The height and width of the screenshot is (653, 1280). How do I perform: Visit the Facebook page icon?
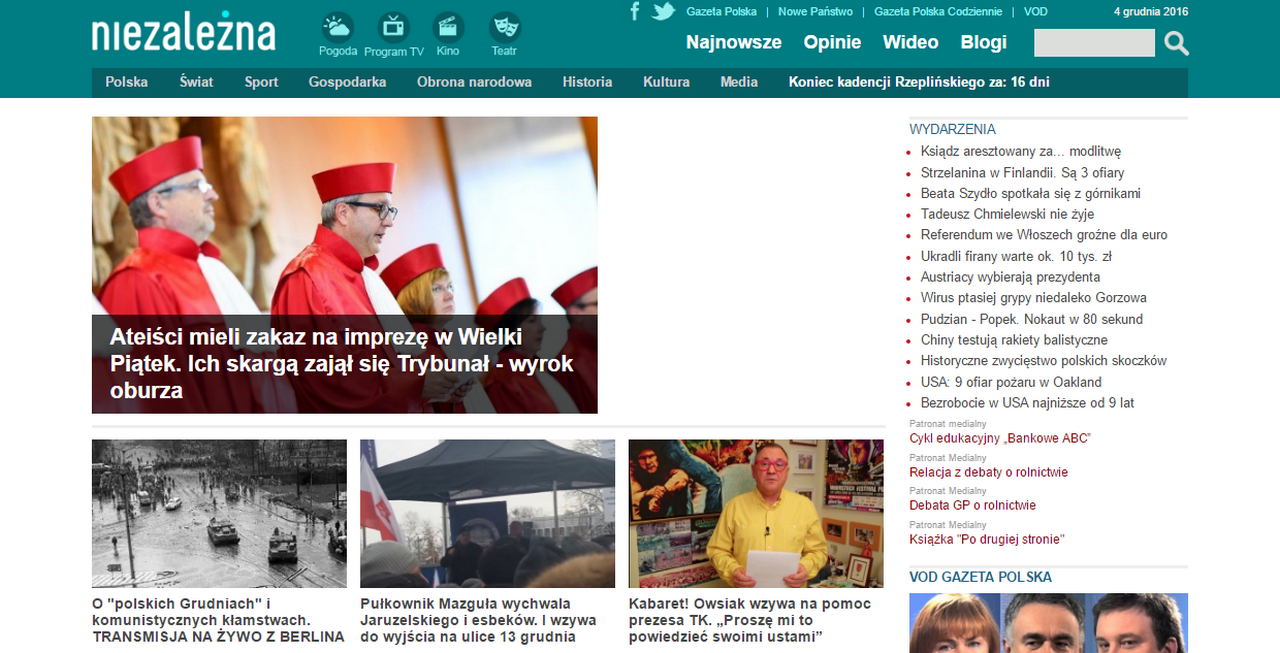coord(635,12)
